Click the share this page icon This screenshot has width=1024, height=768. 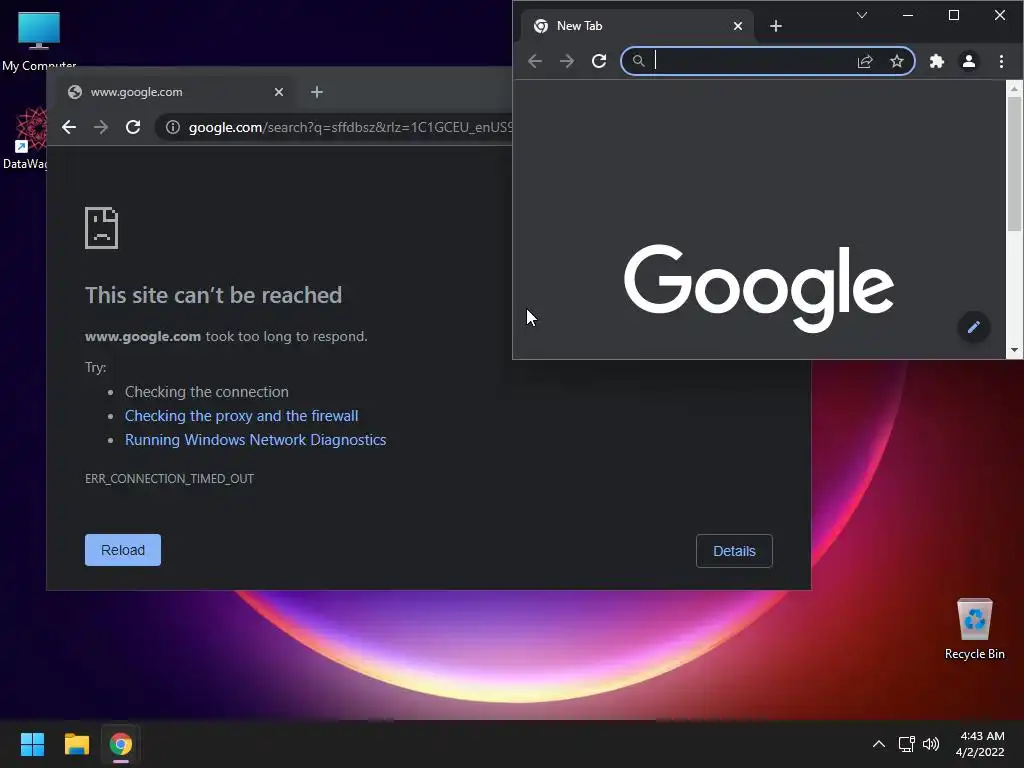[865, 61]
